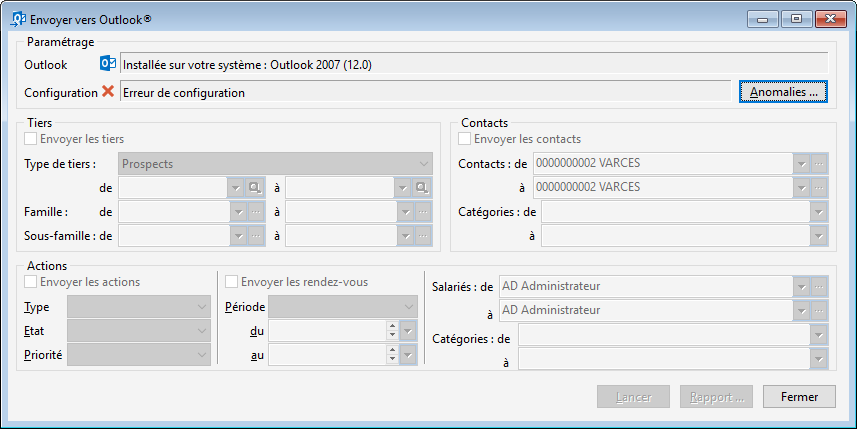Increase the 'du' date using spinner up arrow
The image size is (857, 429).
click(392, 326)
